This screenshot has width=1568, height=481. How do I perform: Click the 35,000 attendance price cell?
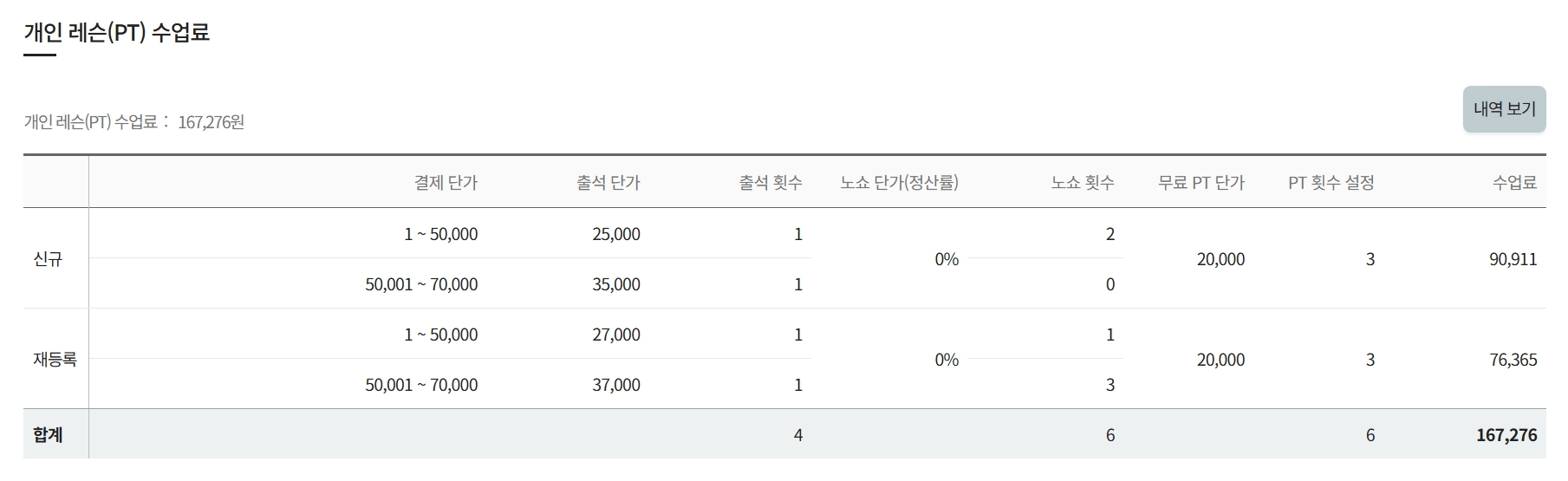point(616,284)
